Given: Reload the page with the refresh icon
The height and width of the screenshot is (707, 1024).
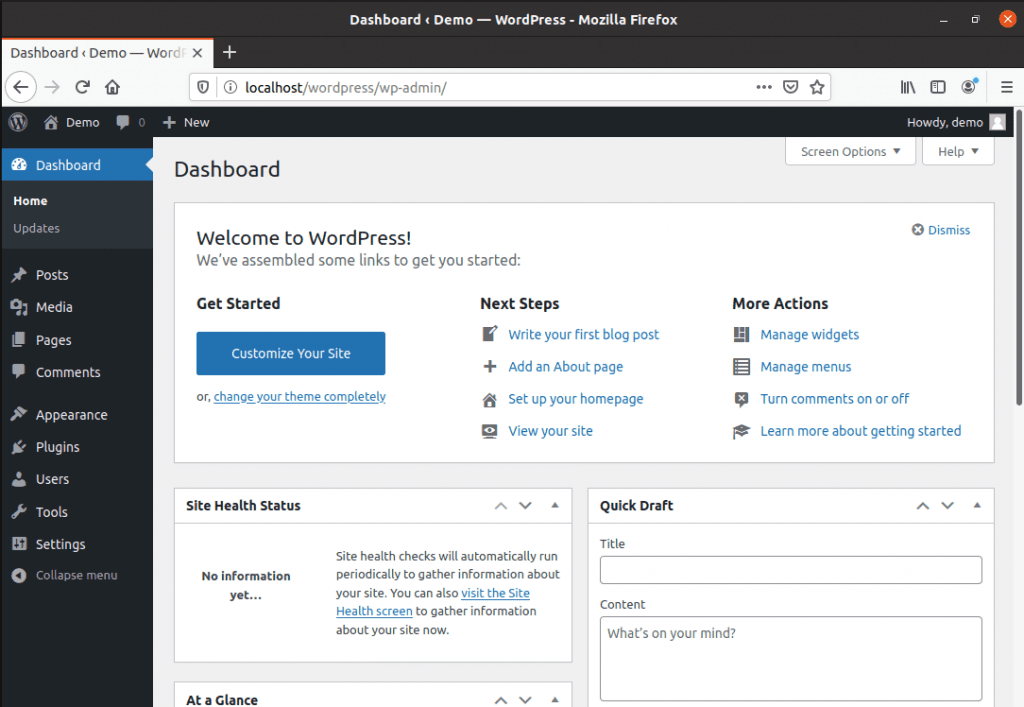Looking at the screenshot, I should pos(82,87).
